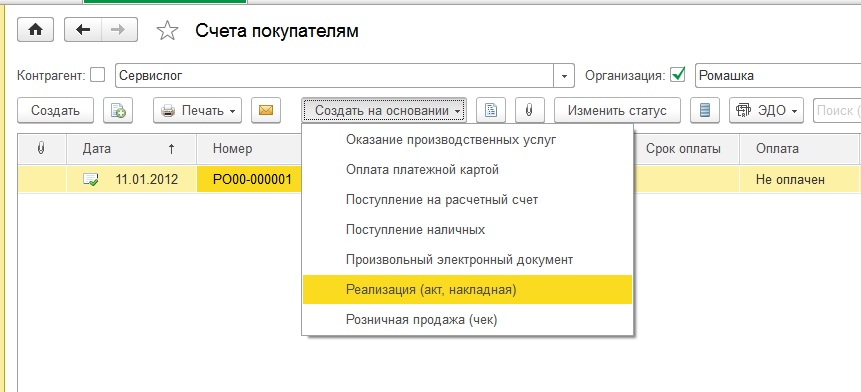This screenshot has height=392, width=861.
Task: Click into the Сервислог contractor field
Action: click(x=334, y=76)
